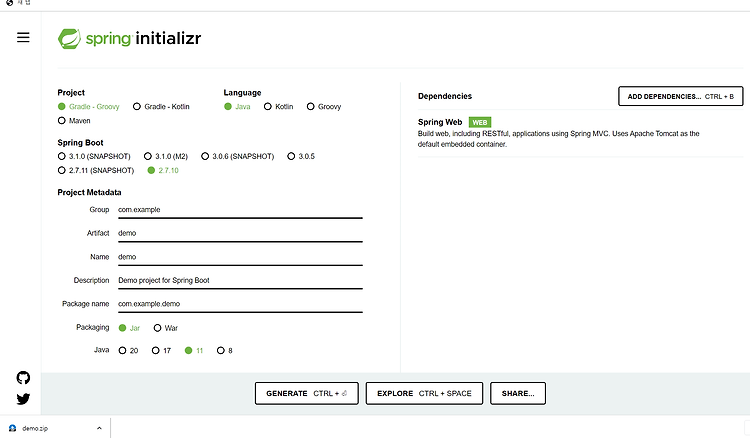Select Spring Boot 3.0.5
This screenshot has width=750, height=438.
point(301,156)
